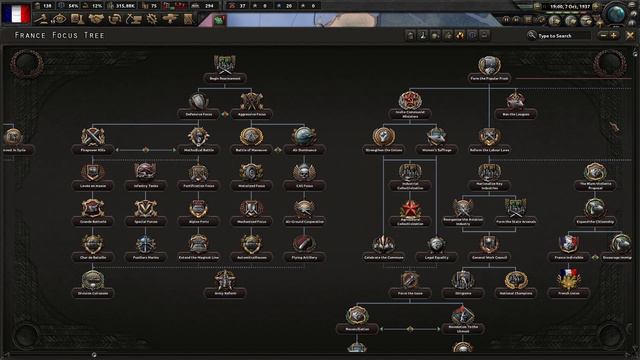Open the production gear menu

[152, 19]
